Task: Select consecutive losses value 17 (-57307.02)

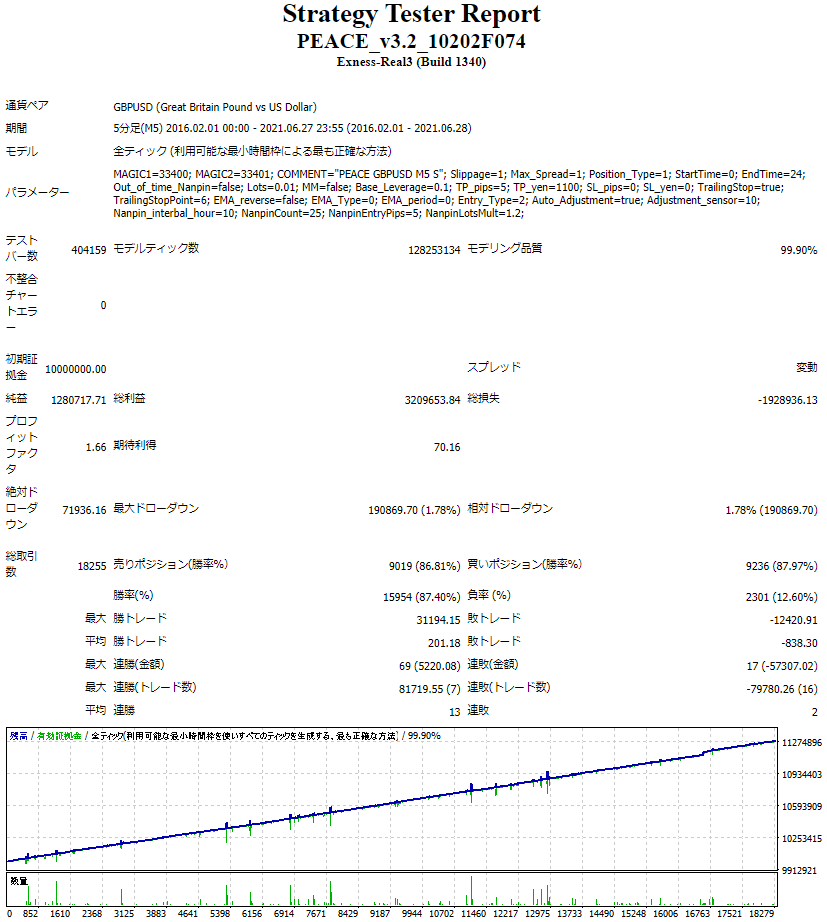Action: [782, 666]
